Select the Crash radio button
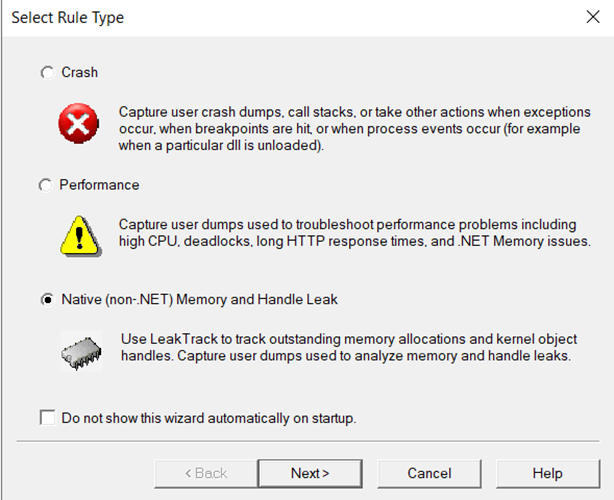The image size is (614, 500). [x=47, y=73]
